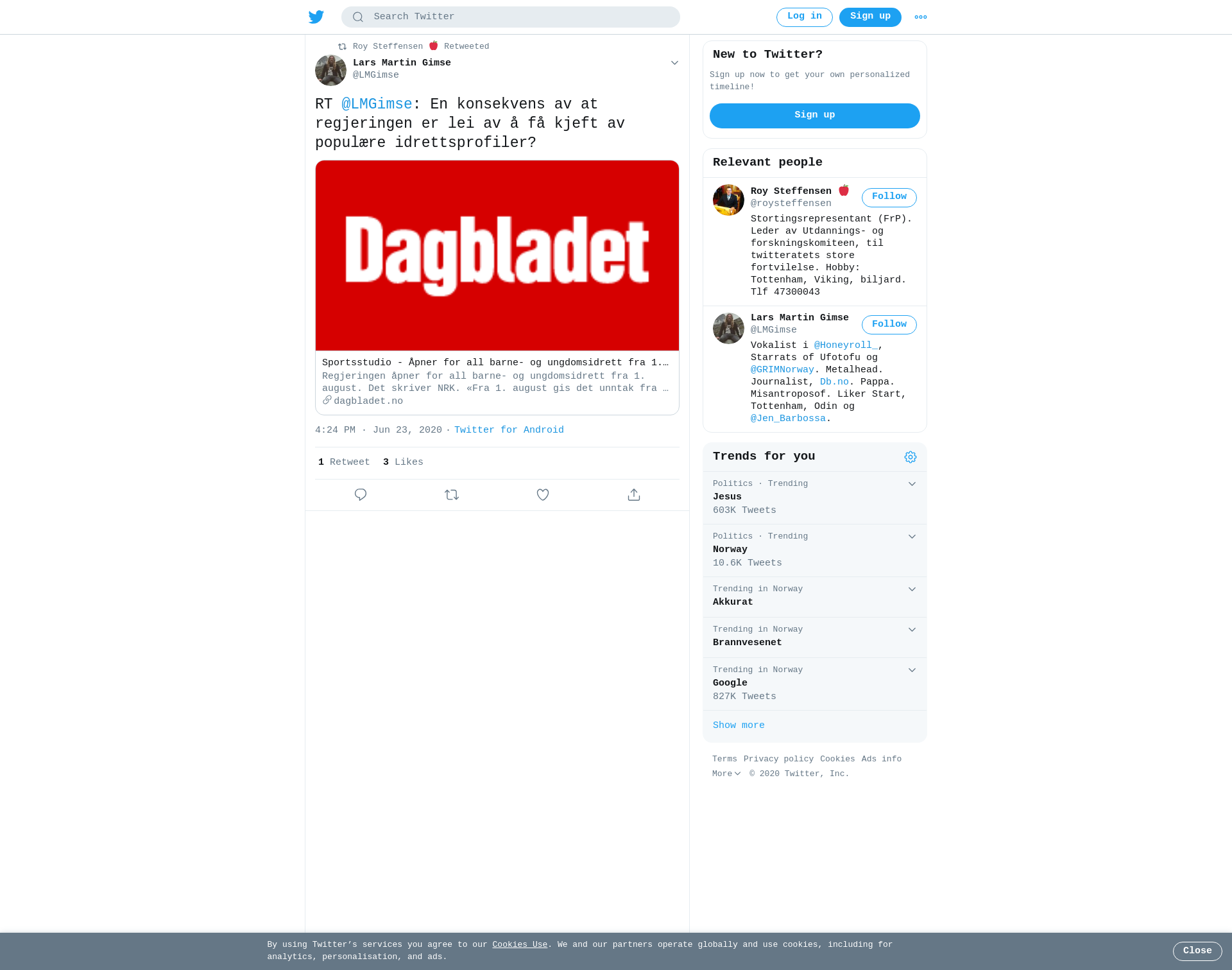
Task: Open the share tweet icon
Action: [x=634, y=495]
